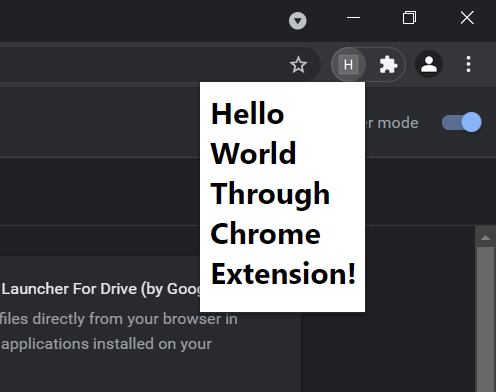496x392 pixels.
Task: Click the word World in the popup
Action: [x=253, y=154]
